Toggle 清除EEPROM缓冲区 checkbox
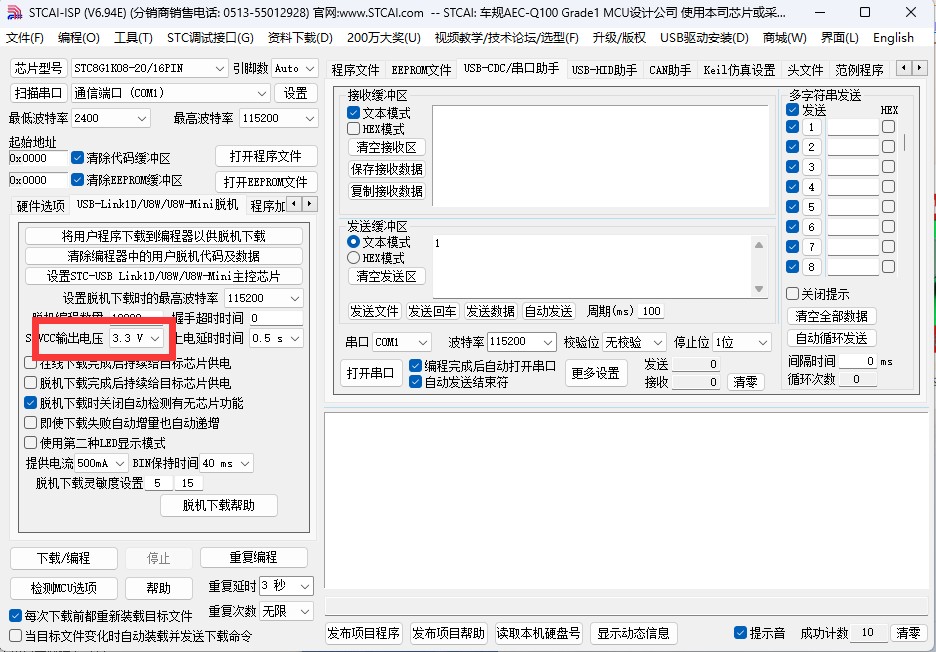 click(x=77, y=180)
